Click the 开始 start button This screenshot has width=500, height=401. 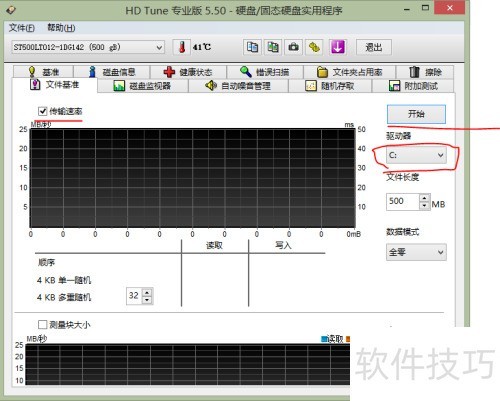pos(416,114)
